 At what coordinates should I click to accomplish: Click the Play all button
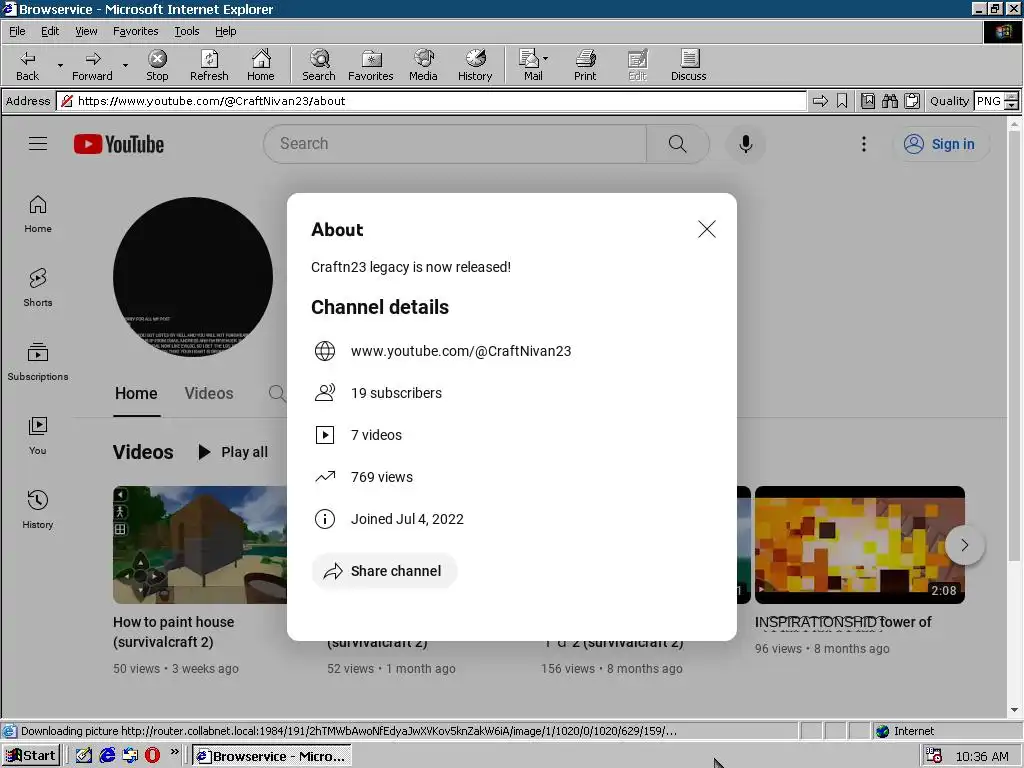233,452
